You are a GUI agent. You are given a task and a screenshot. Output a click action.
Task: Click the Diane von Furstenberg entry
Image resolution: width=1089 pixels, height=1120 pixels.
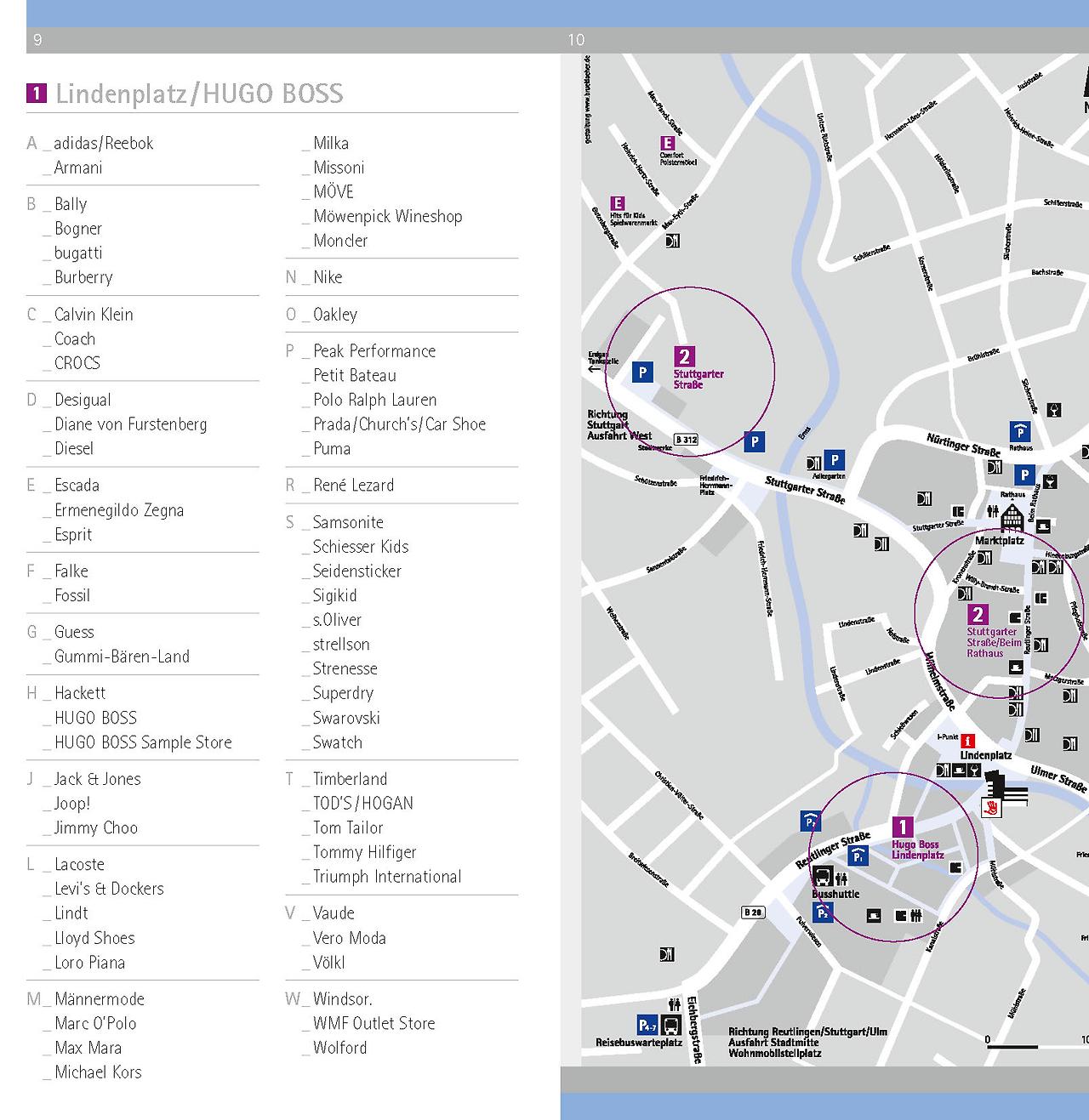(131, 424)
